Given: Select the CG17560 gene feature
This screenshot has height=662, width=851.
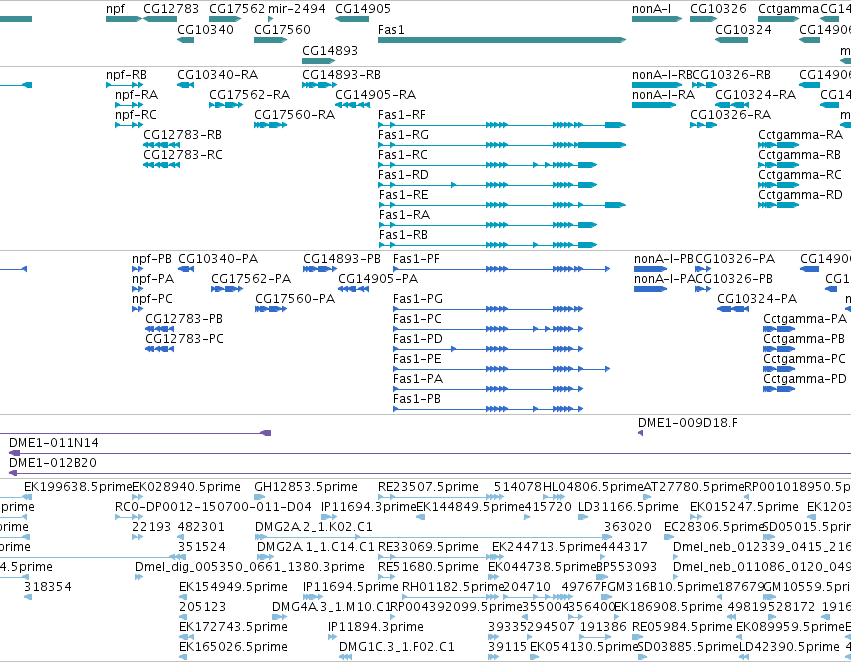Looking at the screenshot, I should [x=271, y=40].
